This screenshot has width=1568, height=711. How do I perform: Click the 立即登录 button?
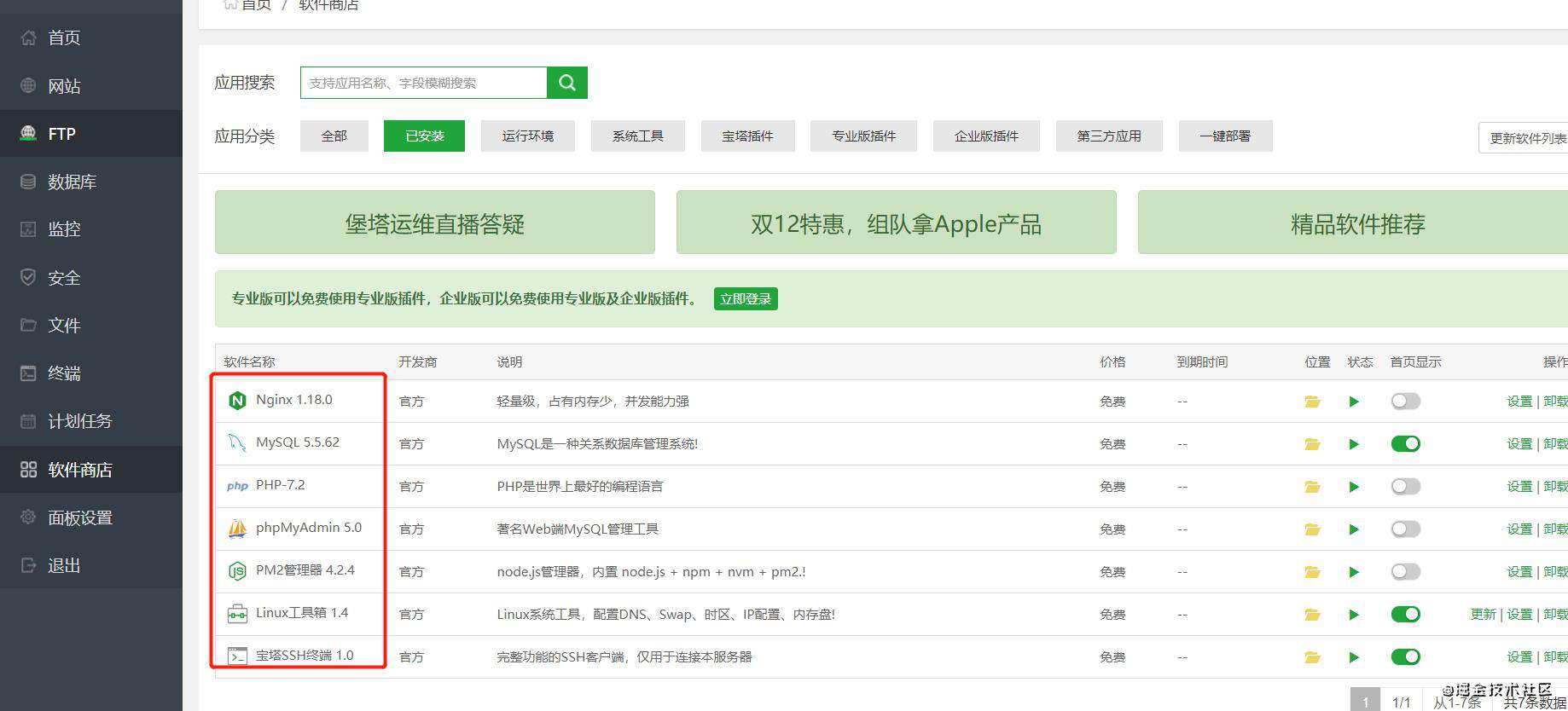pos(746,299)
